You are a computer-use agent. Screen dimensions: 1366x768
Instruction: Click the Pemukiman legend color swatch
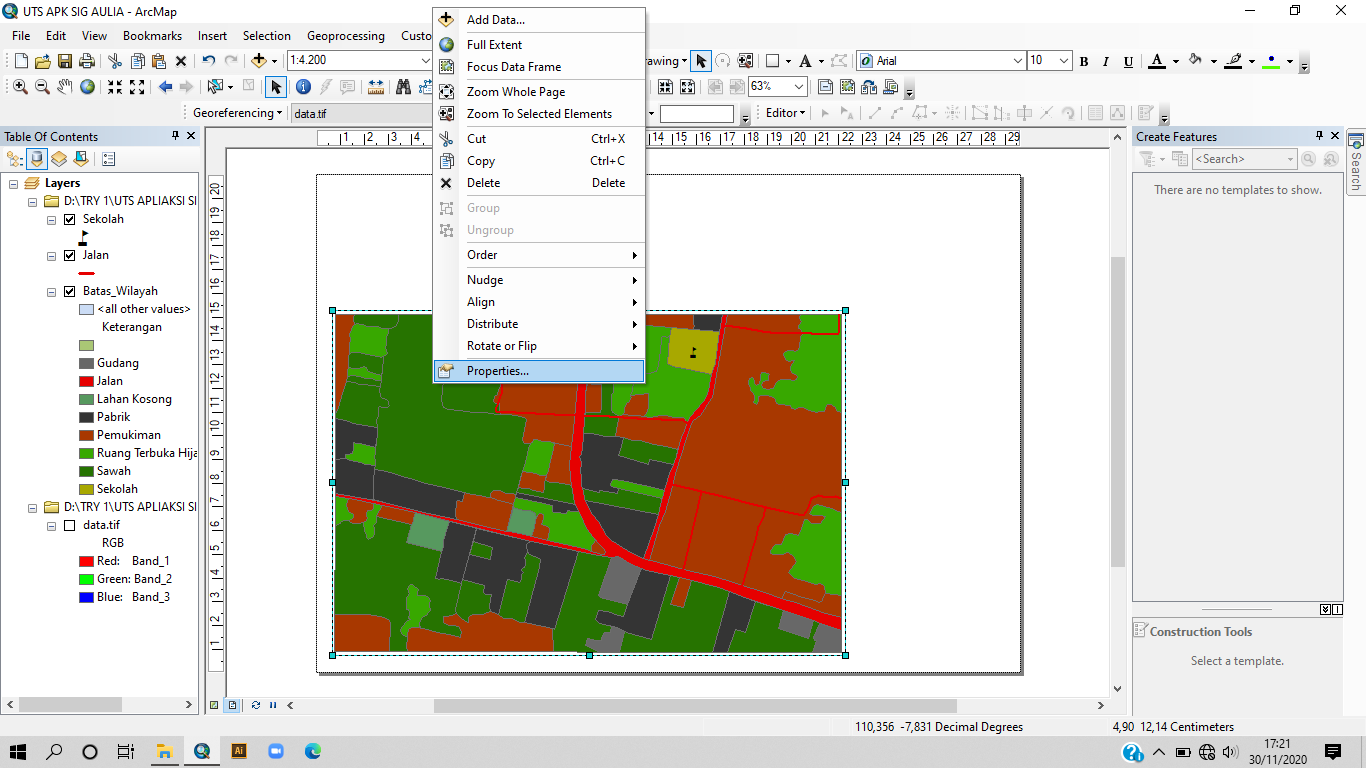pyautogui.click(x=86, y=435)
